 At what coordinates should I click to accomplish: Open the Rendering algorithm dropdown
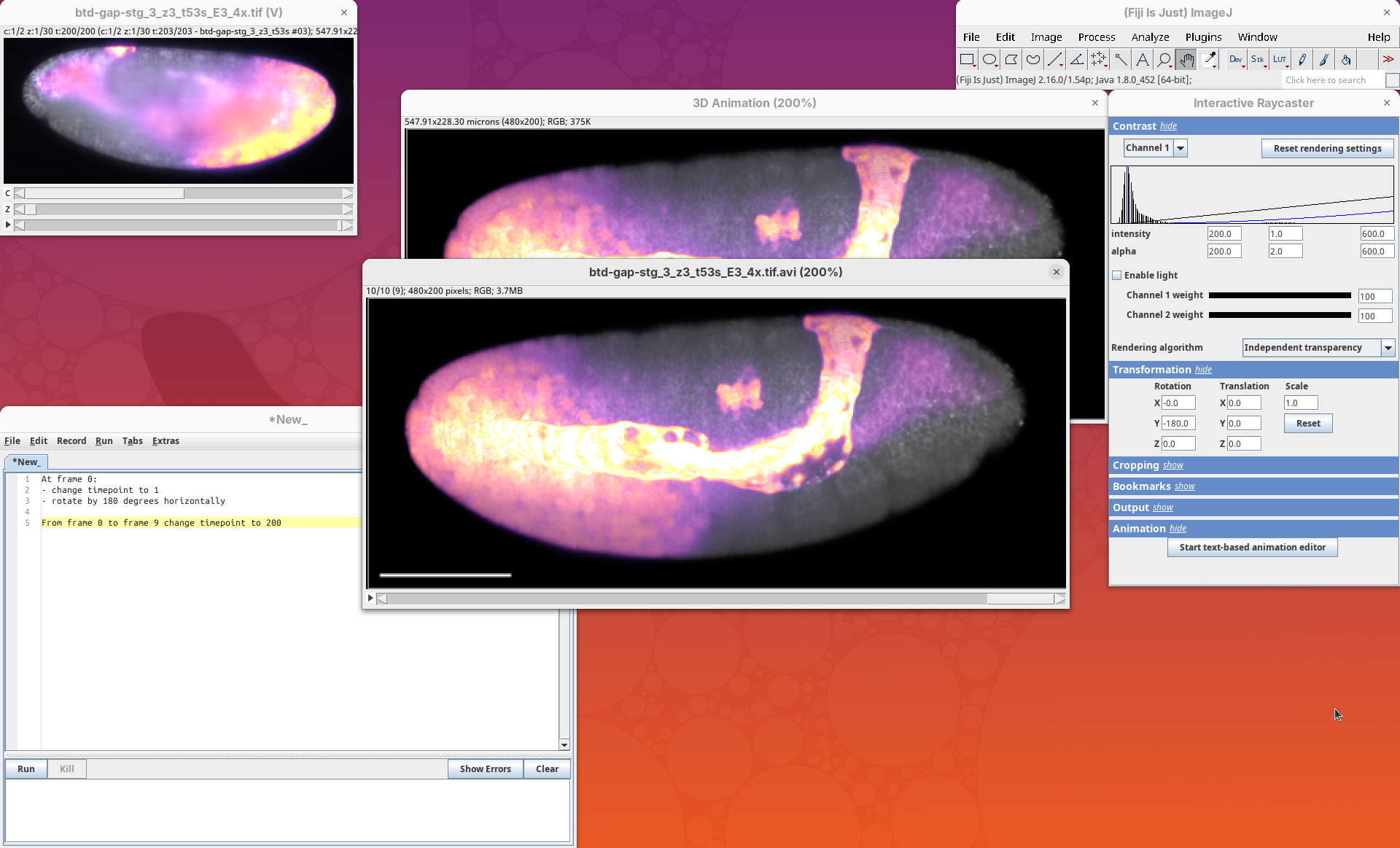point(1388,348)
